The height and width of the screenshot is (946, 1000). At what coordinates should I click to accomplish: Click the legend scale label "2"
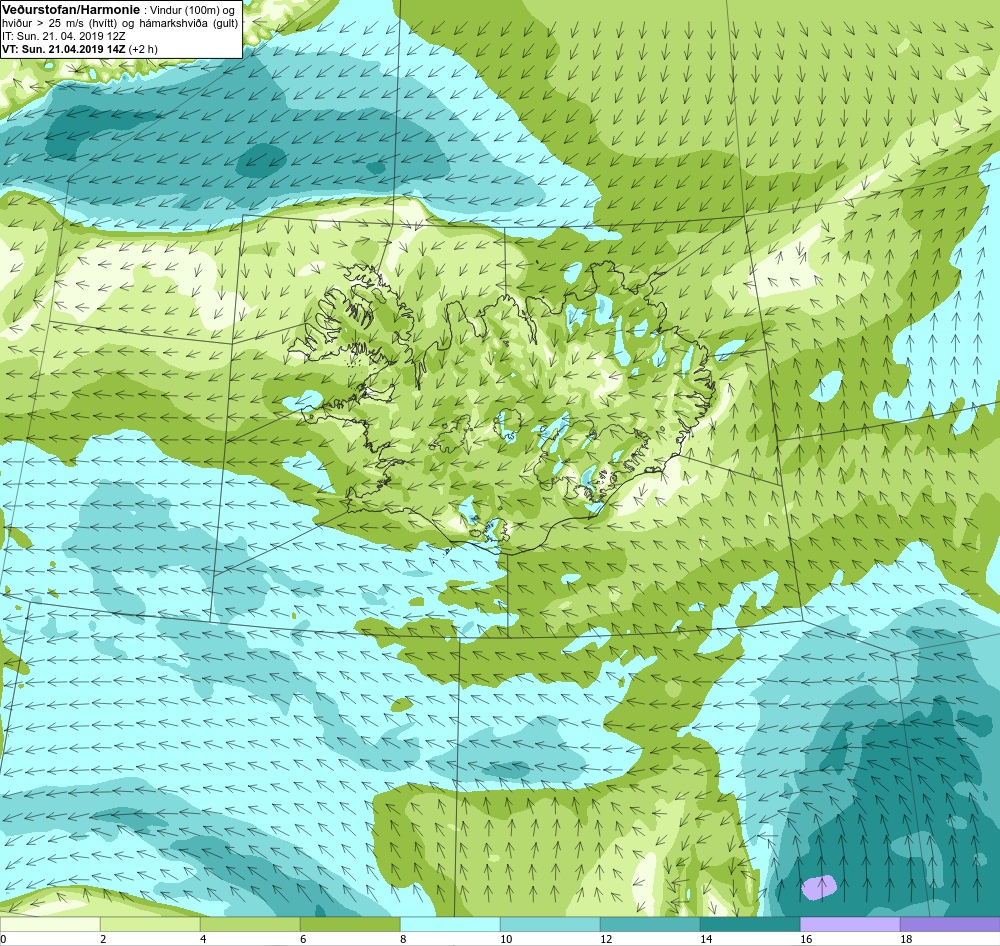pyautogui.click(x=103, y=939)
